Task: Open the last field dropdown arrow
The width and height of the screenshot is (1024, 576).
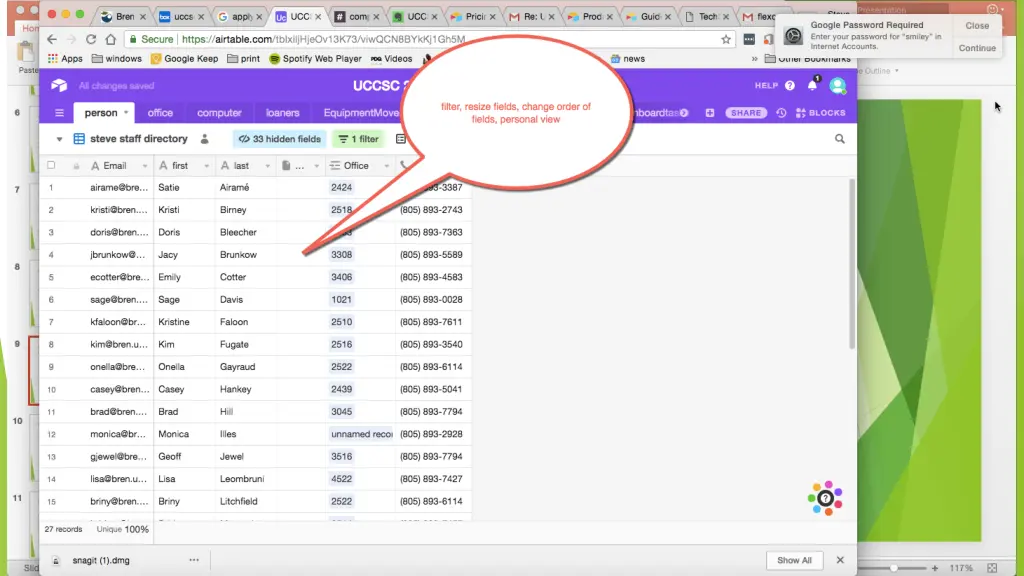Action: (267, 166)
